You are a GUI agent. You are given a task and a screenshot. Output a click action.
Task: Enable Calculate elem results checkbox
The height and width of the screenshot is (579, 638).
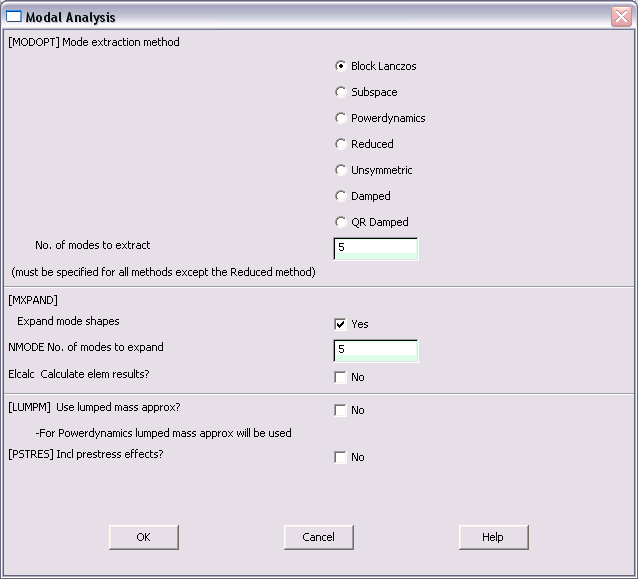tap(340, 377)
